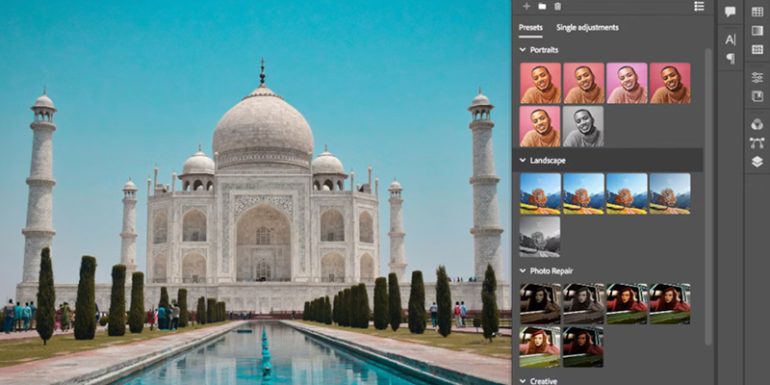770x385 pixels.
Task: Apply the sixth Photo Repair preset in second row
Action: 583,347
